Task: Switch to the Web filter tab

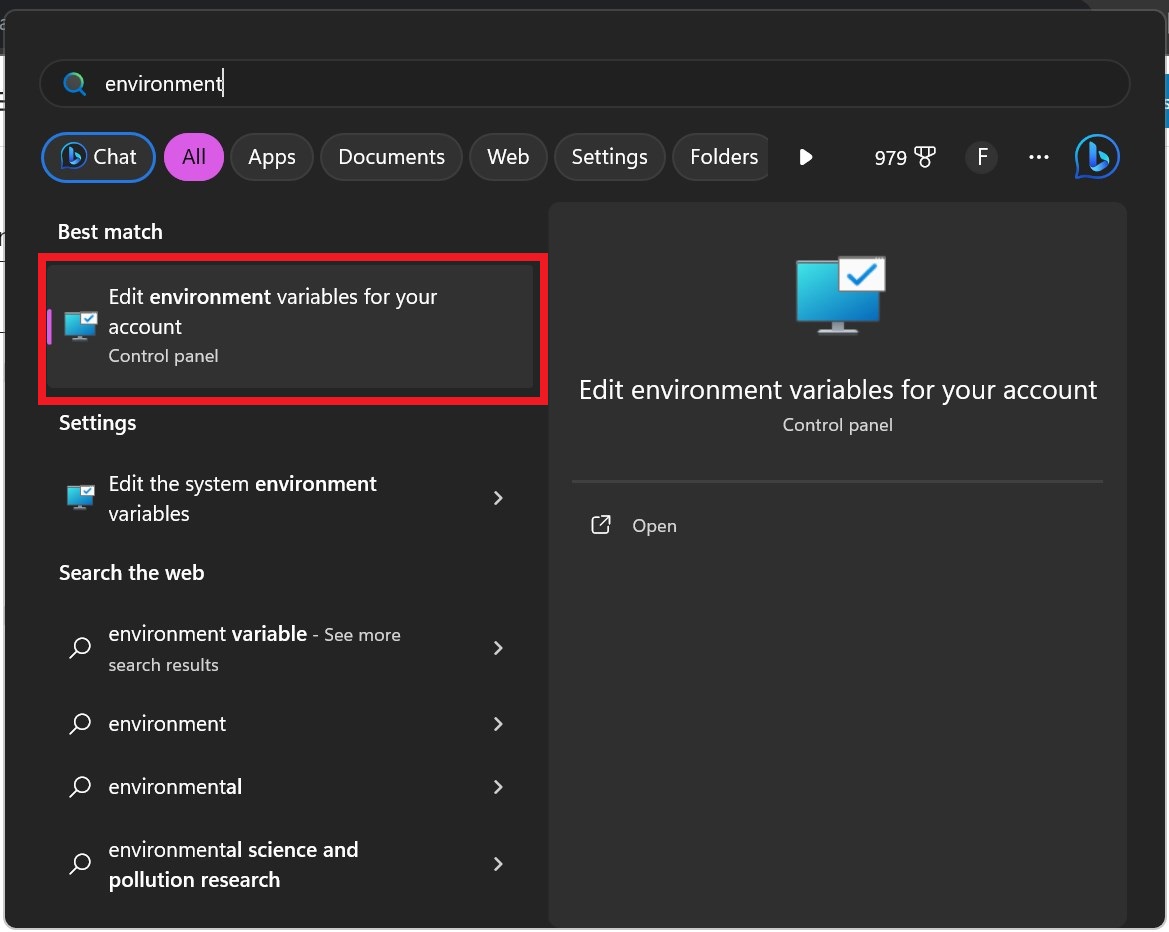Action: pyautogui.click(x=508, y=157)
